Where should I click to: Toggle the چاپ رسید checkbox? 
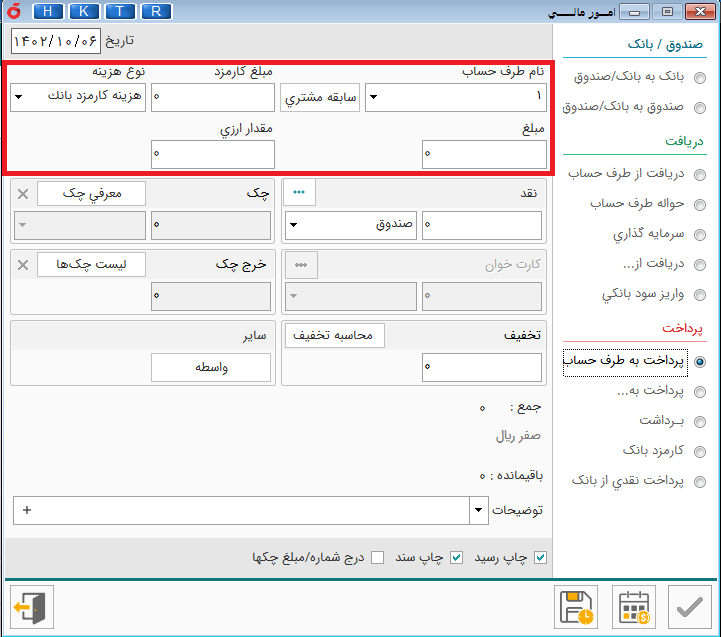coord(541,557)
